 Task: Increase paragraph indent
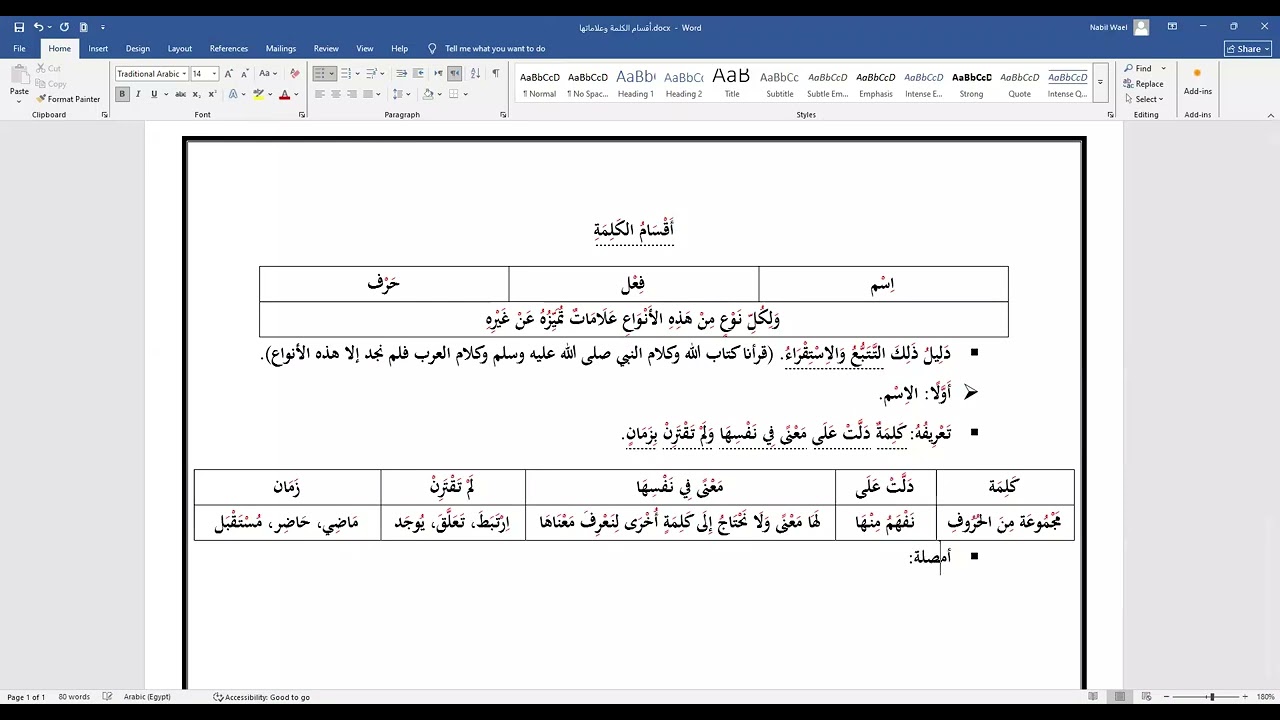pos(418,73)
